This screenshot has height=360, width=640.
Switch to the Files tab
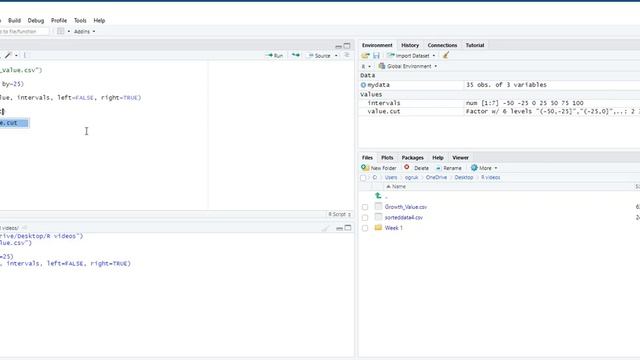[367, 158]
